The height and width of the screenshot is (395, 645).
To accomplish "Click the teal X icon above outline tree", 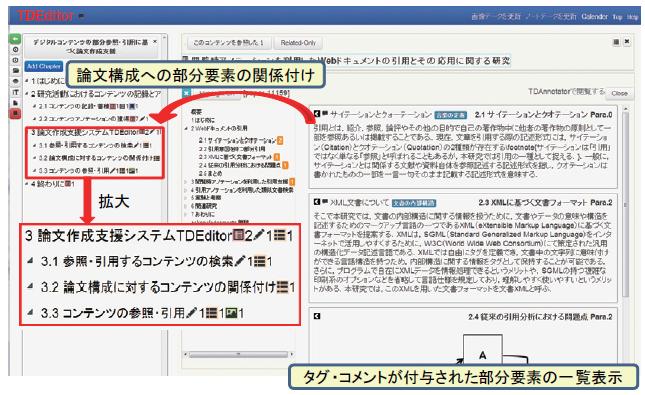I will pyautogui.click(x=187, y=93).
